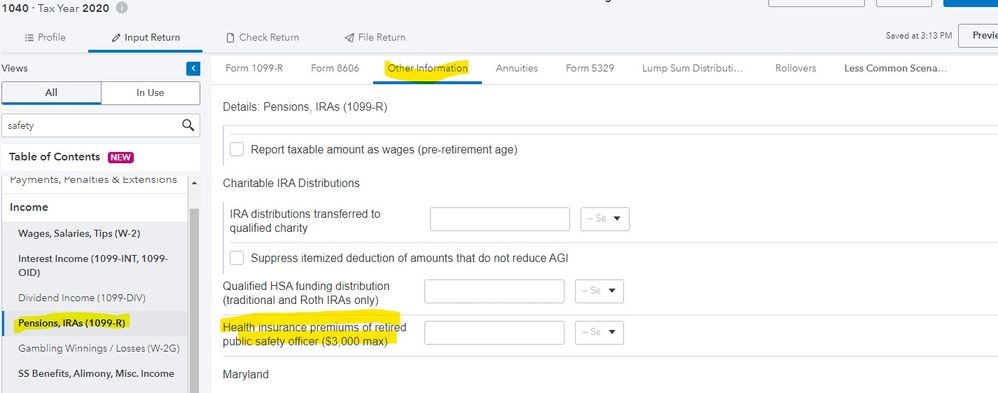Image resolution: width=998 pixels, height=393 pixels.
Task: Click the tax year info icon
Action: [x=122, y=8]
